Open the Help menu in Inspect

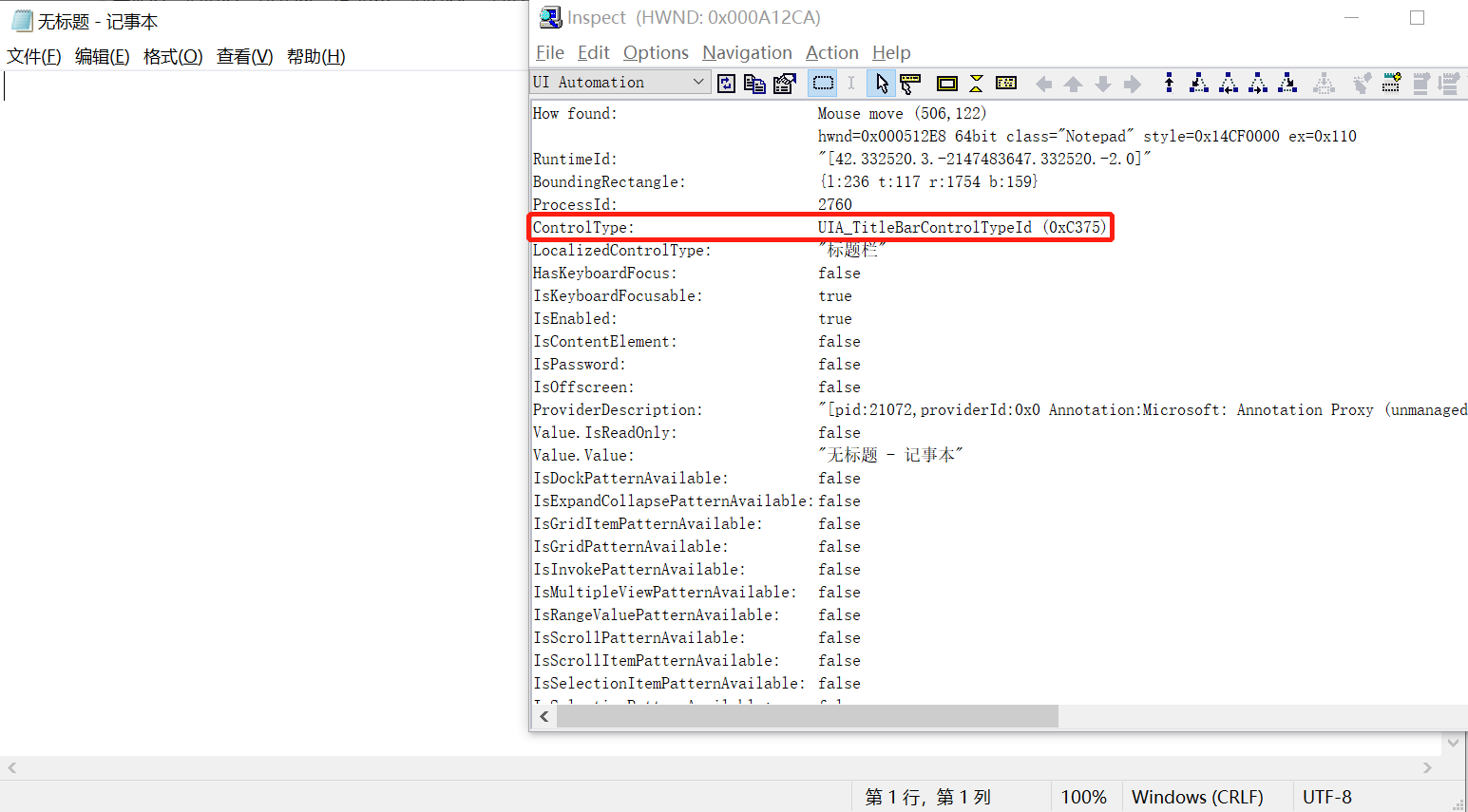point(891,53)
